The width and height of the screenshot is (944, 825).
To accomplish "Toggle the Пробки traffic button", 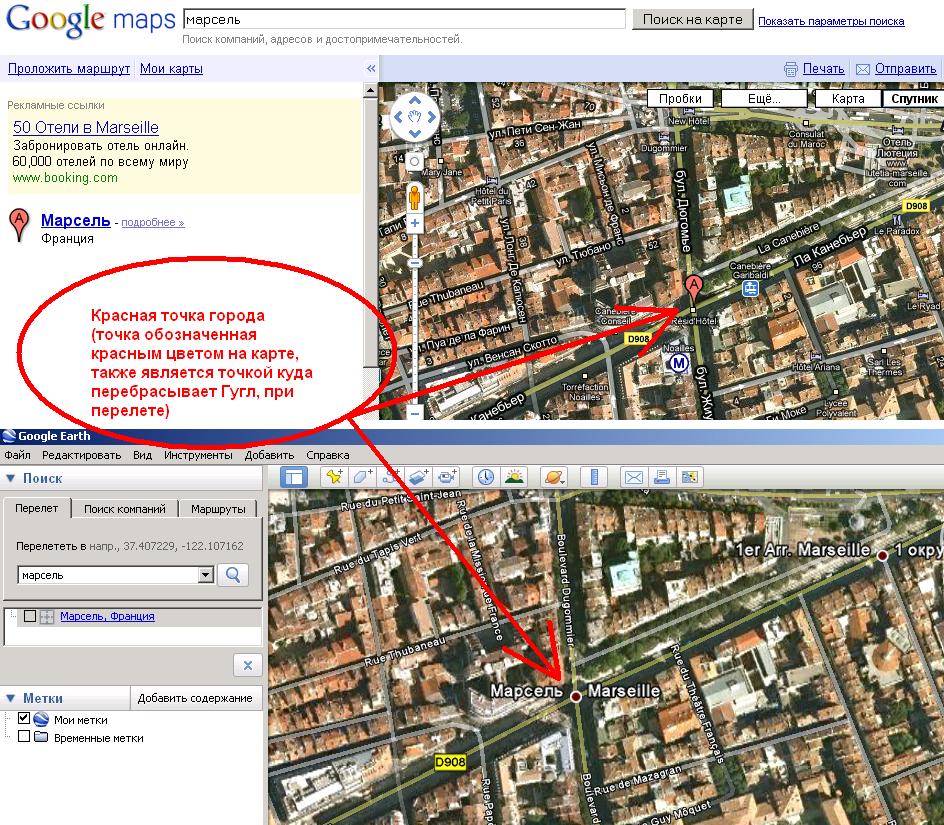I will tap(680, 99).
